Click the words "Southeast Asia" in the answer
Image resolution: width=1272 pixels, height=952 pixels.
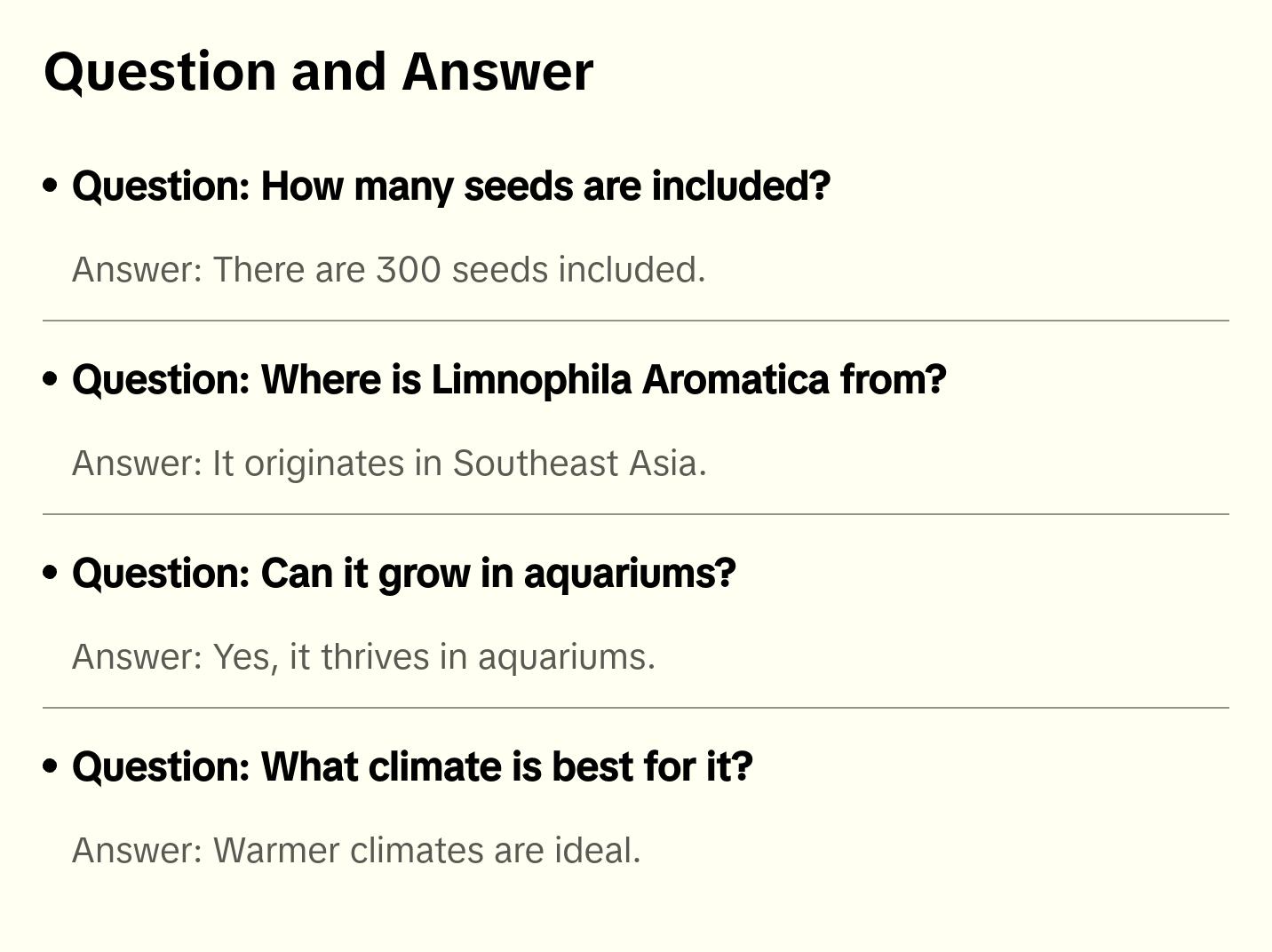(579, 464)
